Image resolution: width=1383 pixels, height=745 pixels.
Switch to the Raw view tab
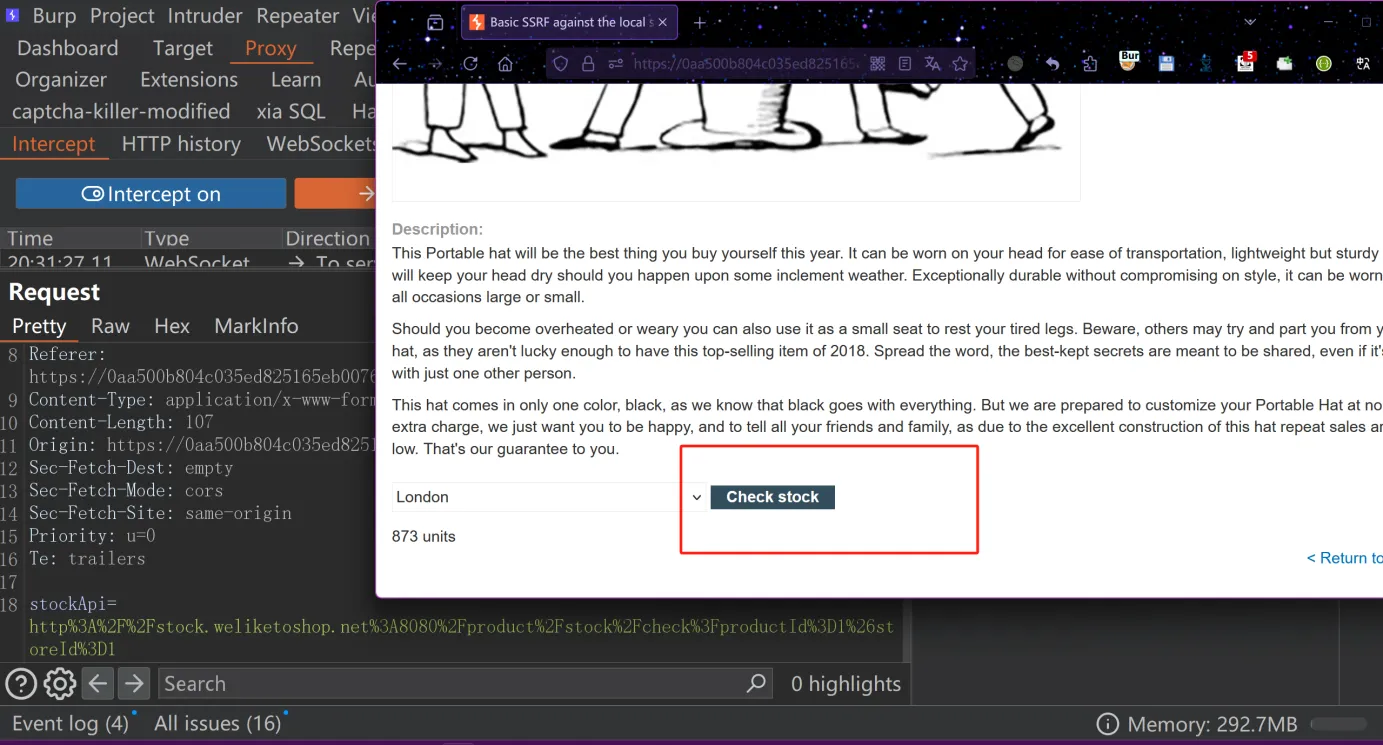click(x=110, y=326)
